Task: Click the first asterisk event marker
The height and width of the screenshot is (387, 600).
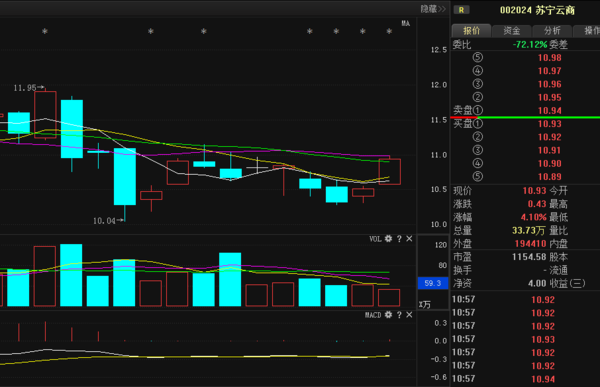Action: point(45,31)
